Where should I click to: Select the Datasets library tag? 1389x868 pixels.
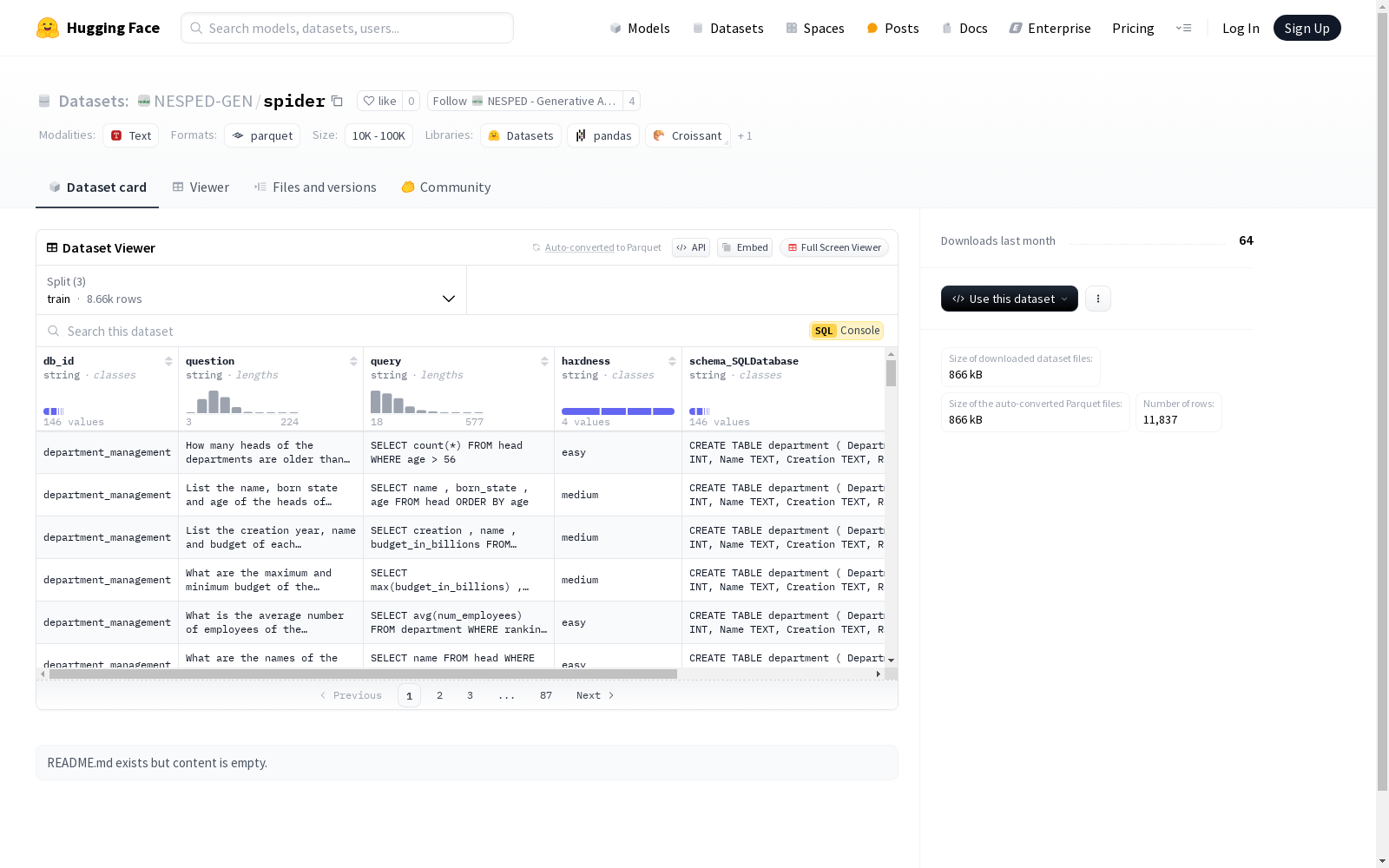521,135
